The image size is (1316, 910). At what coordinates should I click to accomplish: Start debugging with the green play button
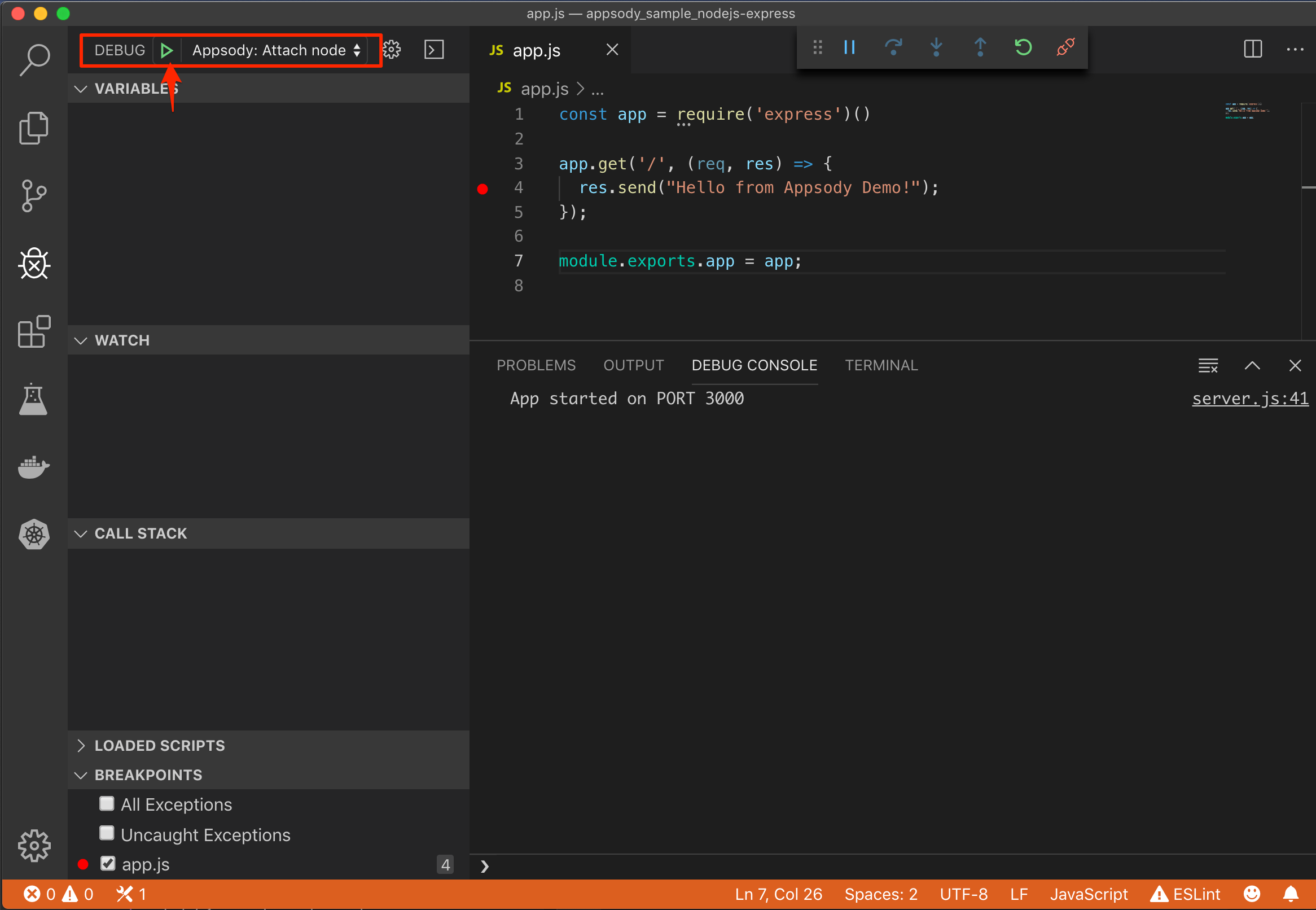pos(166,50)
